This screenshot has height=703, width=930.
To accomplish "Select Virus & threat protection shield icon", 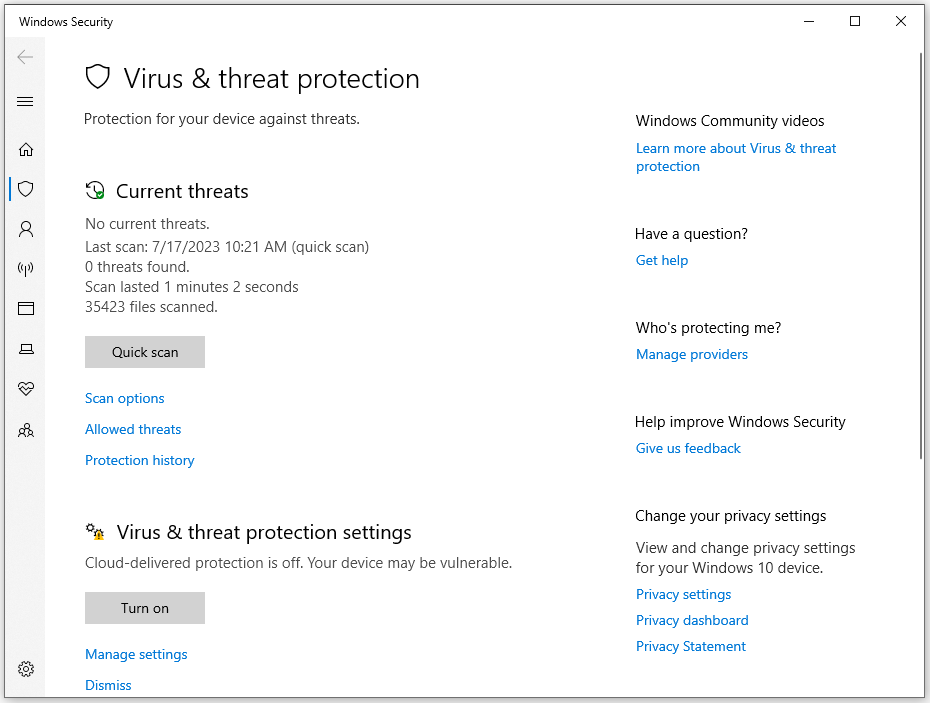I will (x=26, y=189).
